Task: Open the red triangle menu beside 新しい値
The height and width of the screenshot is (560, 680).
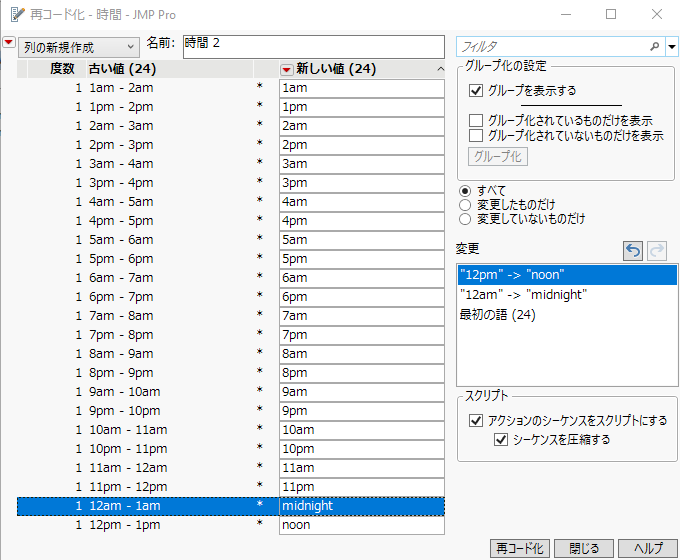Action: [287, 69]
